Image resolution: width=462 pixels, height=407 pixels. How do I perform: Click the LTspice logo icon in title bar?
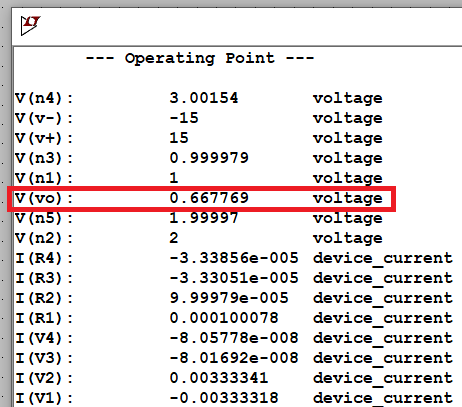30,25
